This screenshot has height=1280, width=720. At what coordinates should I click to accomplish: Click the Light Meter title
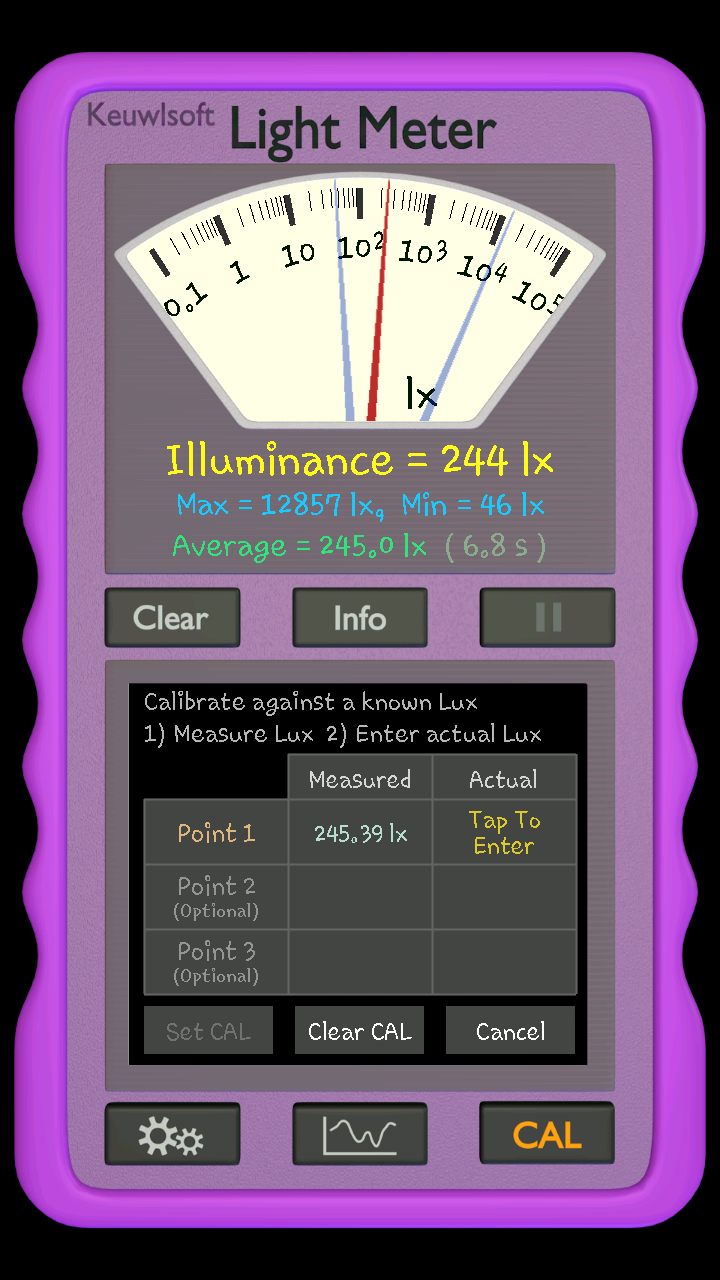pos(363,128)
